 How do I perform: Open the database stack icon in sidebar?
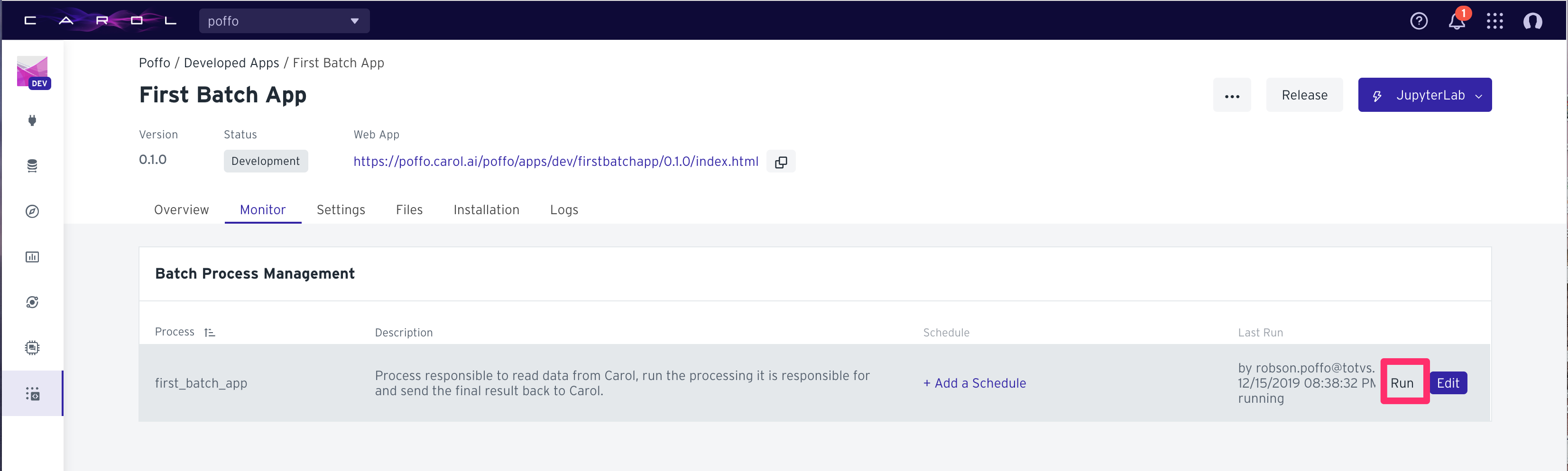[x=32, y=166]
